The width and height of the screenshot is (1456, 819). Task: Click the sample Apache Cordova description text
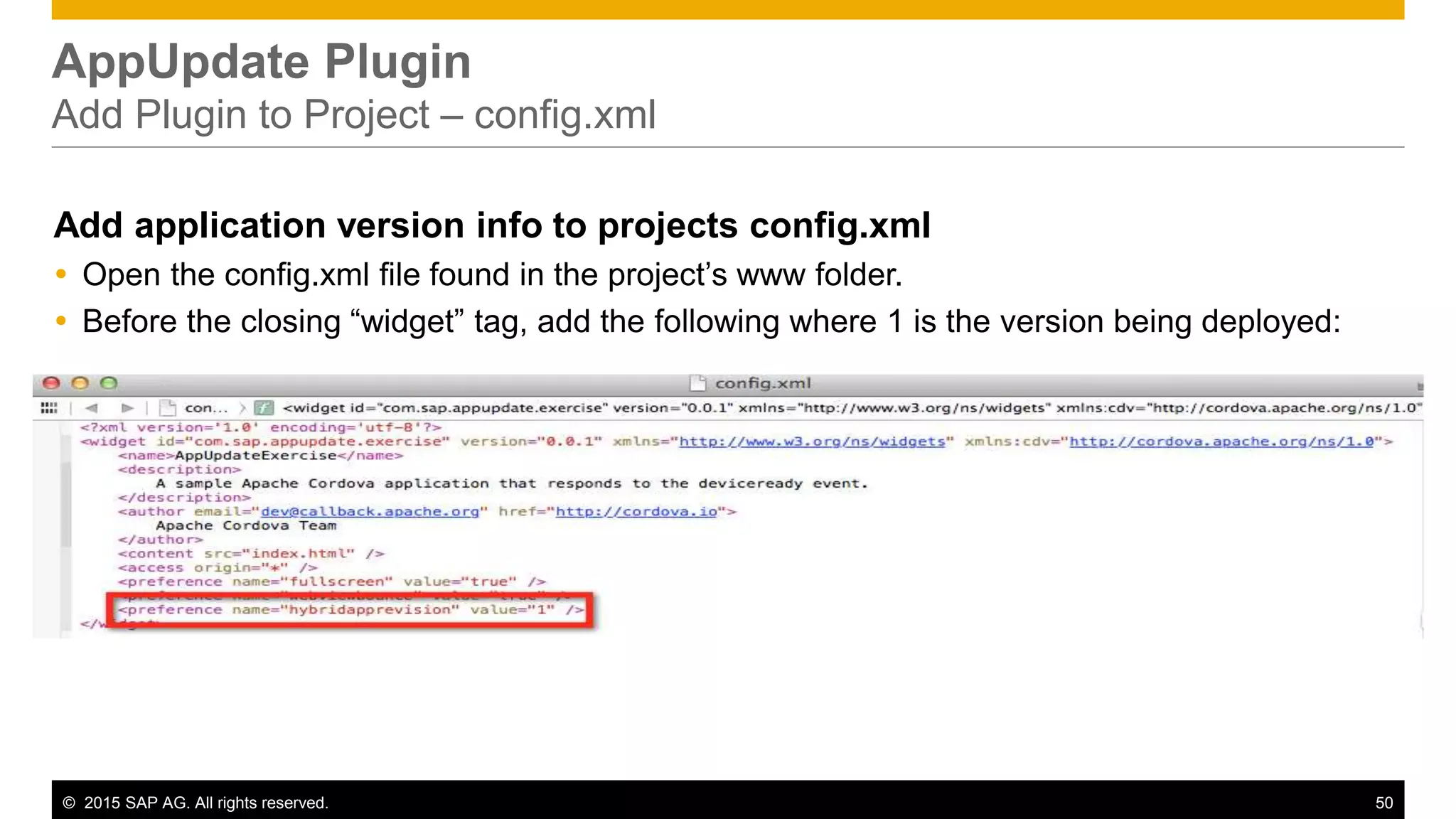(512, 483)
